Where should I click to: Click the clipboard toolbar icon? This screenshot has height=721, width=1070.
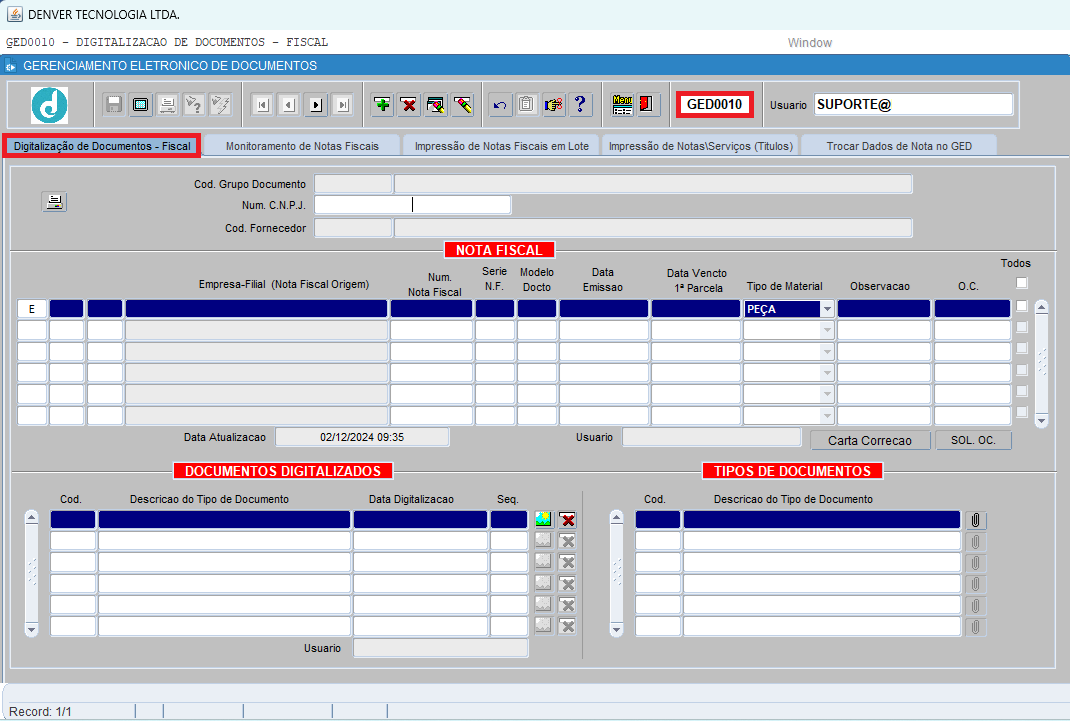526,104
